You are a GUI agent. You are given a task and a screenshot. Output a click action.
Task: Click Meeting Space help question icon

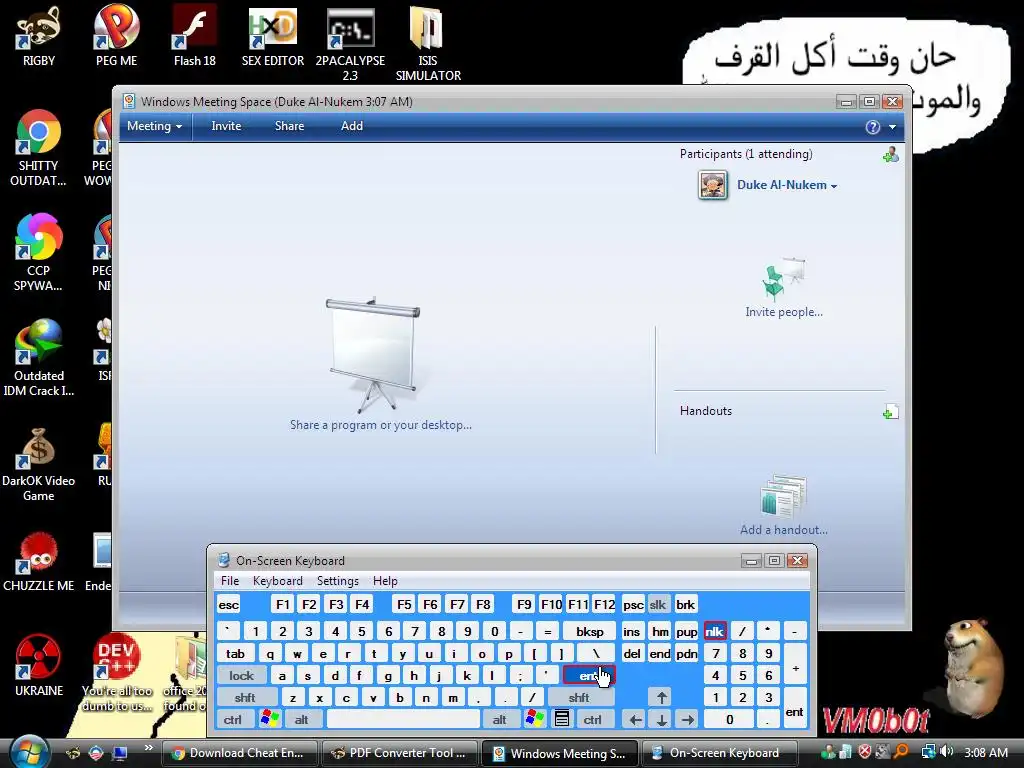872,127
